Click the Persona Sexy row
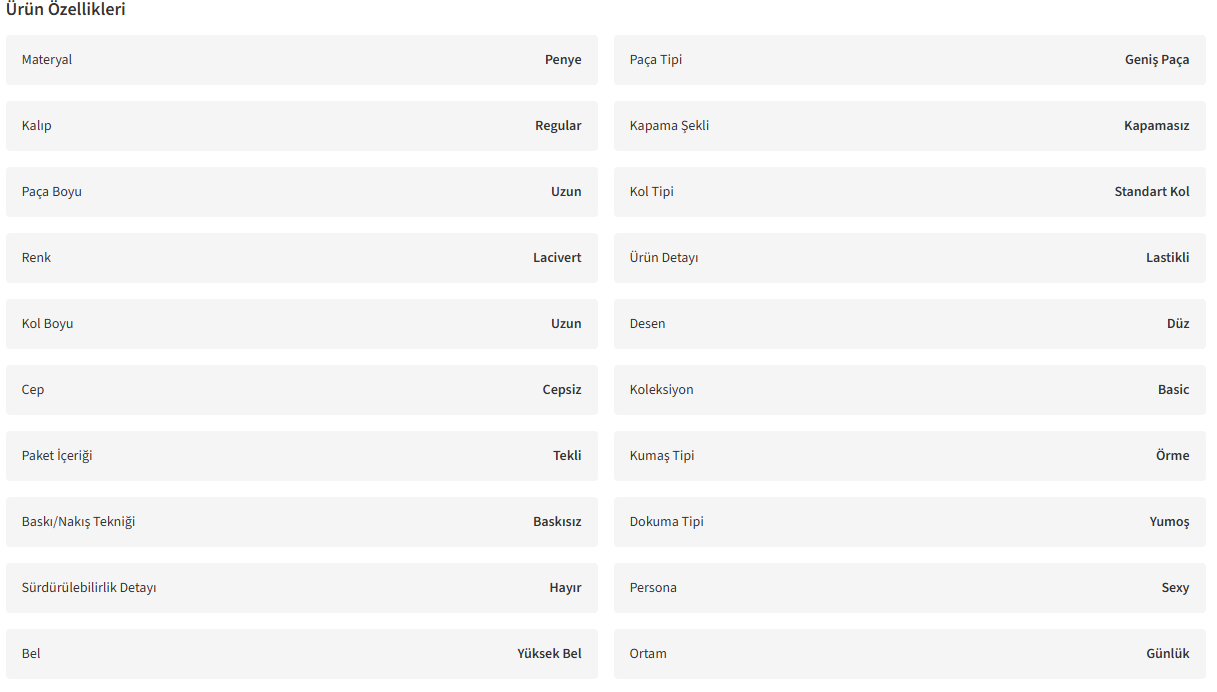 tap(910, 588)
